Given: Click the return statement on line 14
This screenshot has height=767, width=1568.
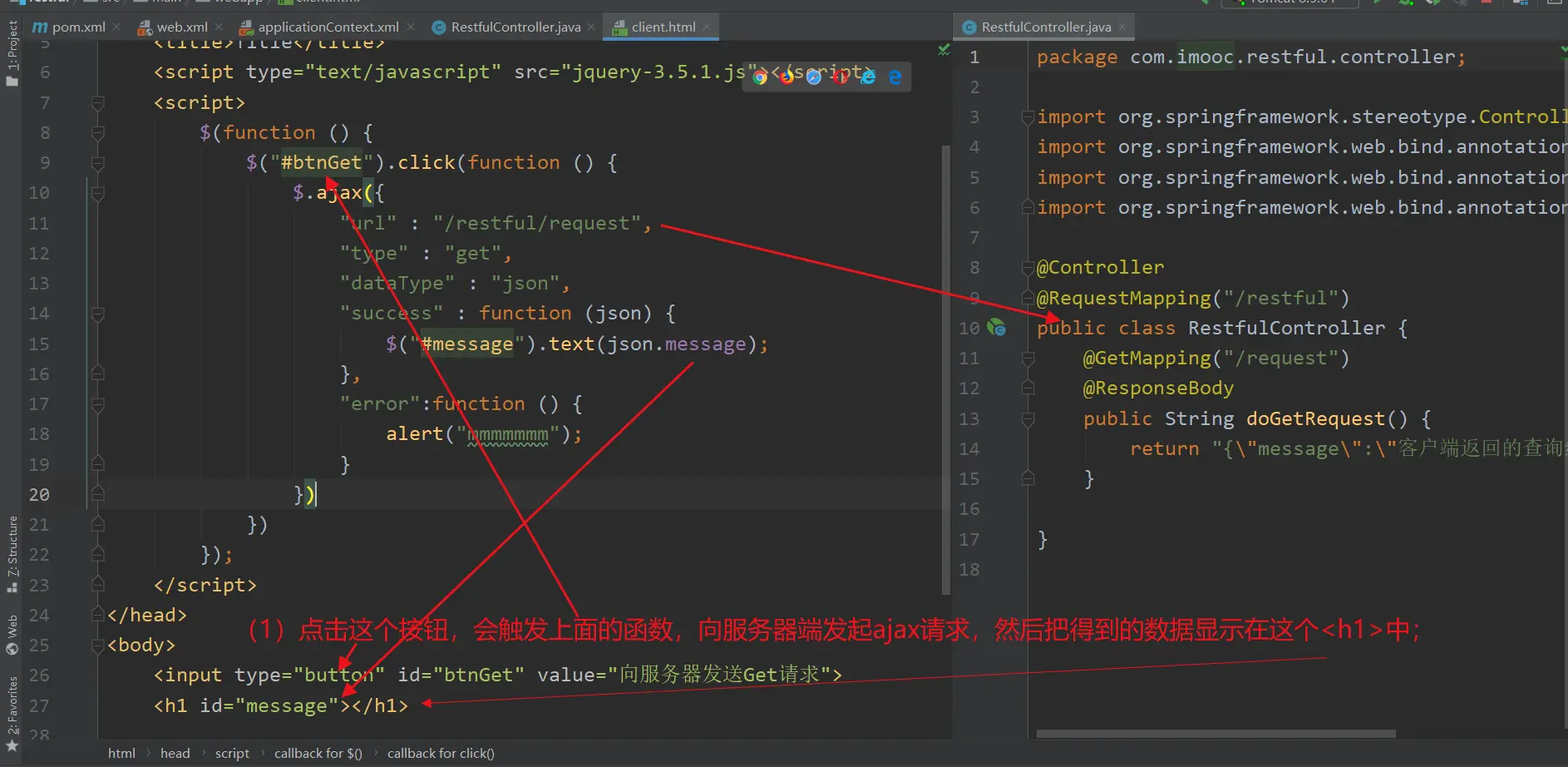Looking at the screenshot, I should (1347, 448).
